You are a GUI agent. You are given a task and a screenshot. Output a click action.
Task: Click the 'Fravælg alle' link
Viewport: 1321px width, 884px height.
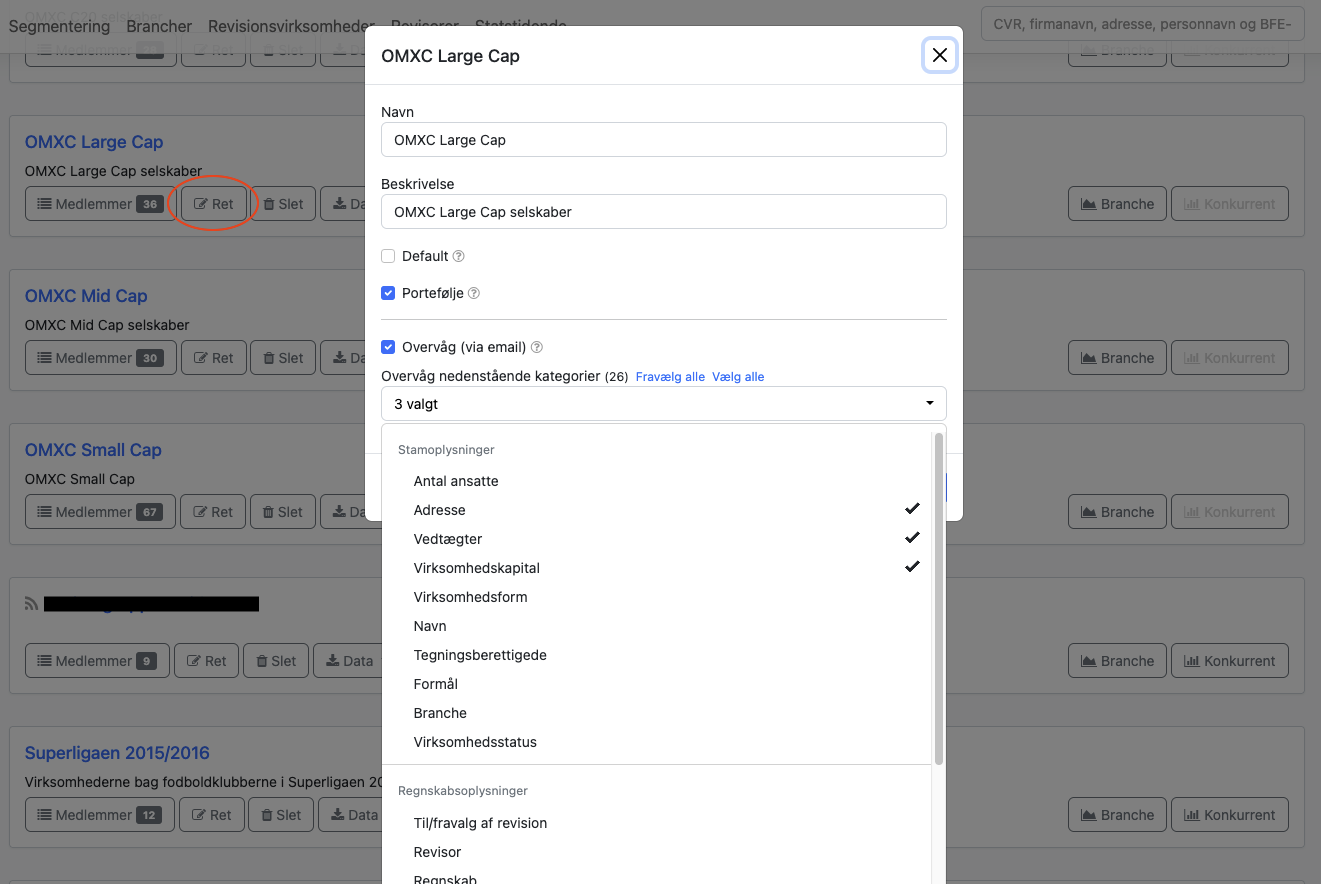coord(670,377)
